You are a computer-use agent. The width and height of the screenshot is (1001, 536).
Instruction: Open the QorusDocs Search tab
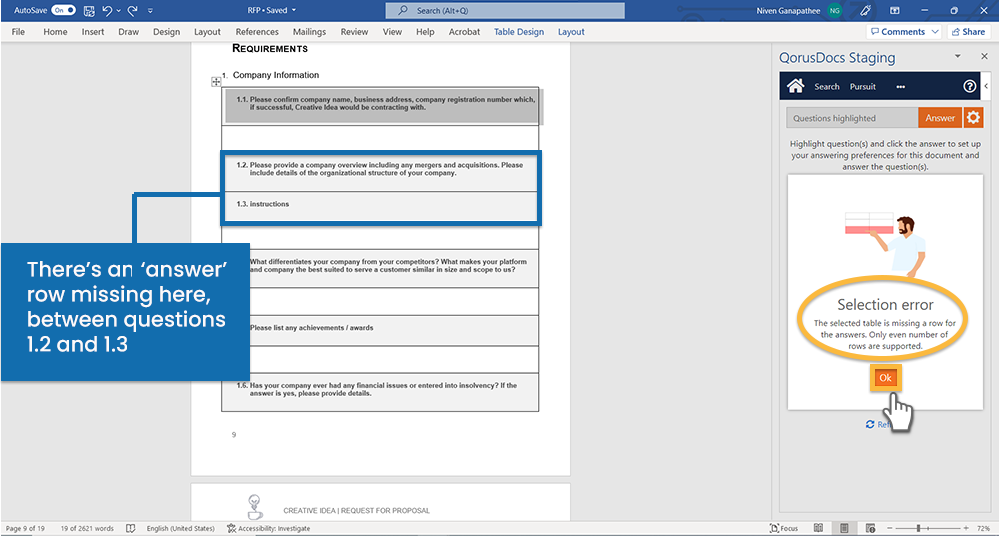[x=827, y=87]
